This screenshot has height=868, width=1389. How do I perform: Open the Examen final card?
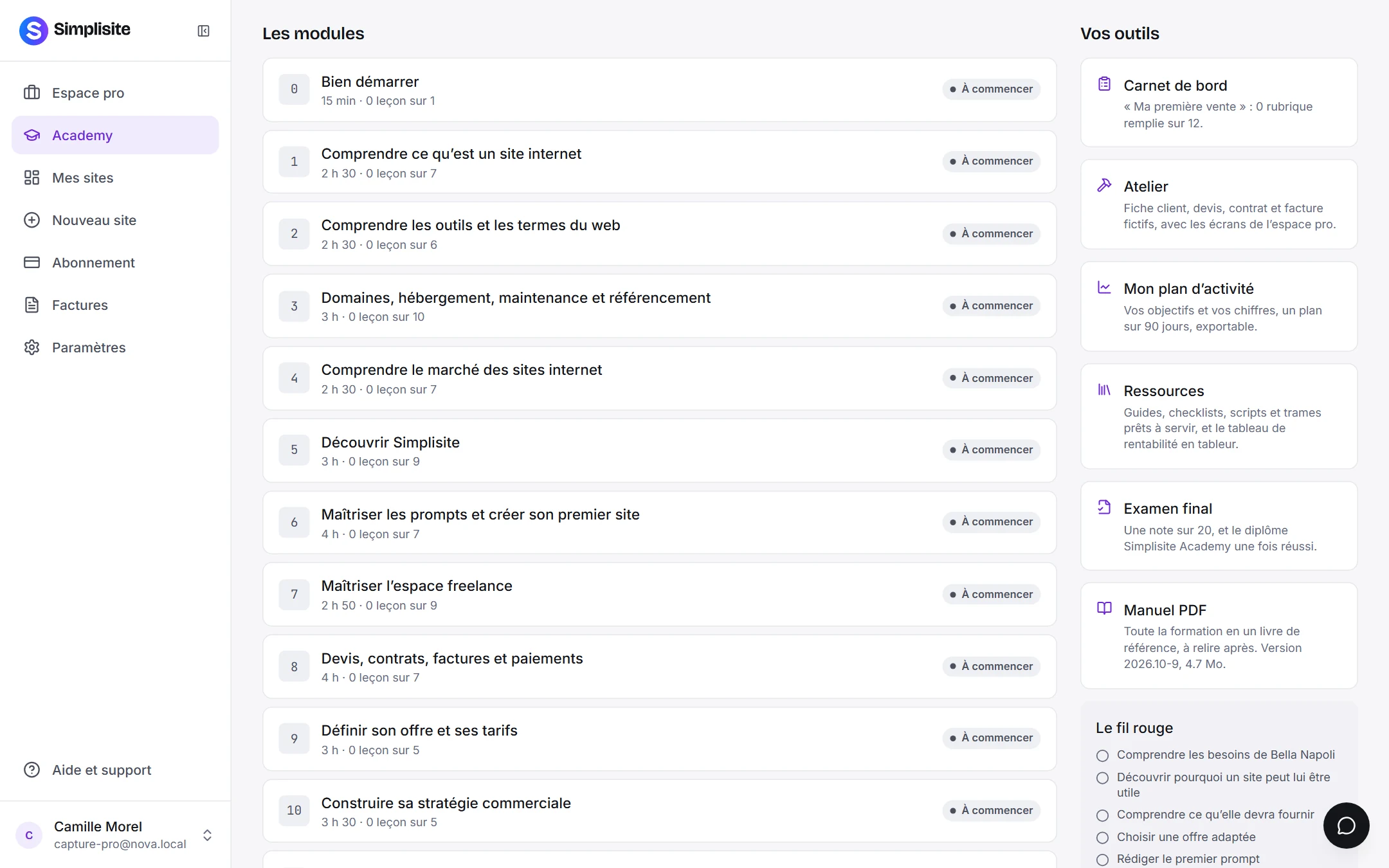[x=1219, y=526]
